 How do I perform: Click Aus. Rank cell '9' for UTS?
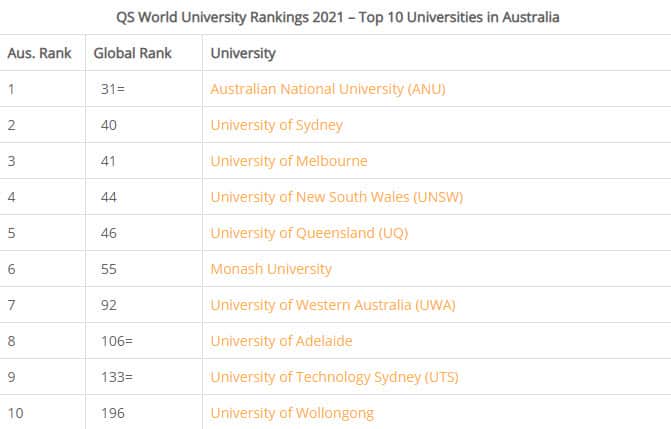pyautogui.click(x=12, y=377)
